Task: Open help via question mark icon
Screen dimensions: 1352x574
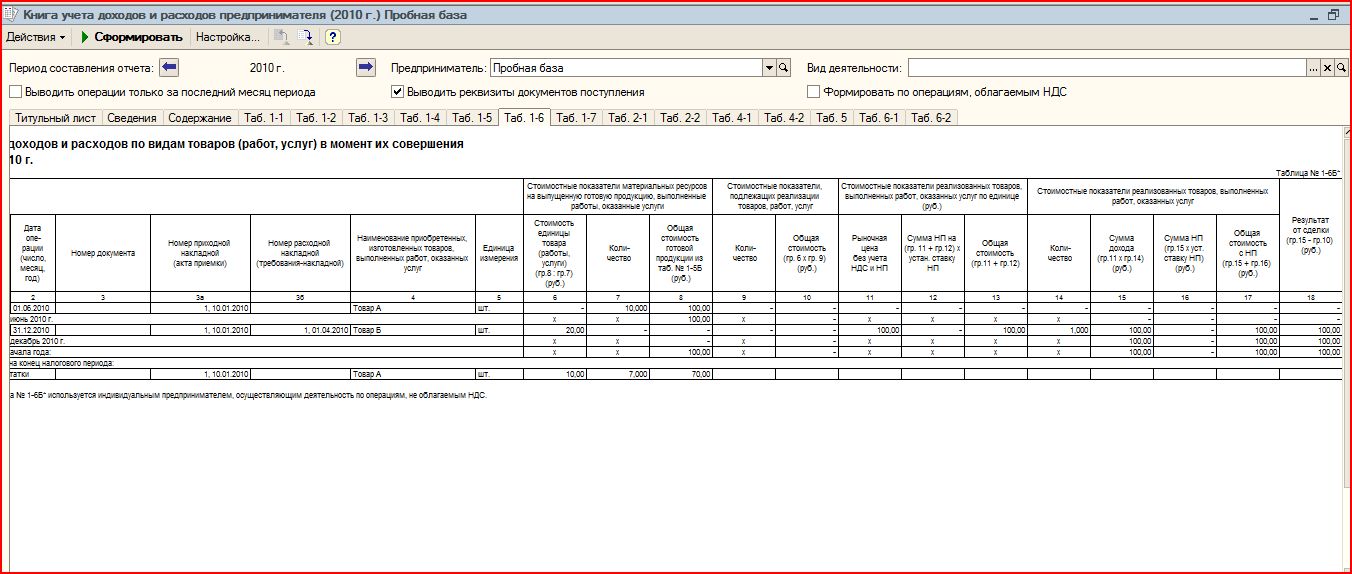Action: 333,37
